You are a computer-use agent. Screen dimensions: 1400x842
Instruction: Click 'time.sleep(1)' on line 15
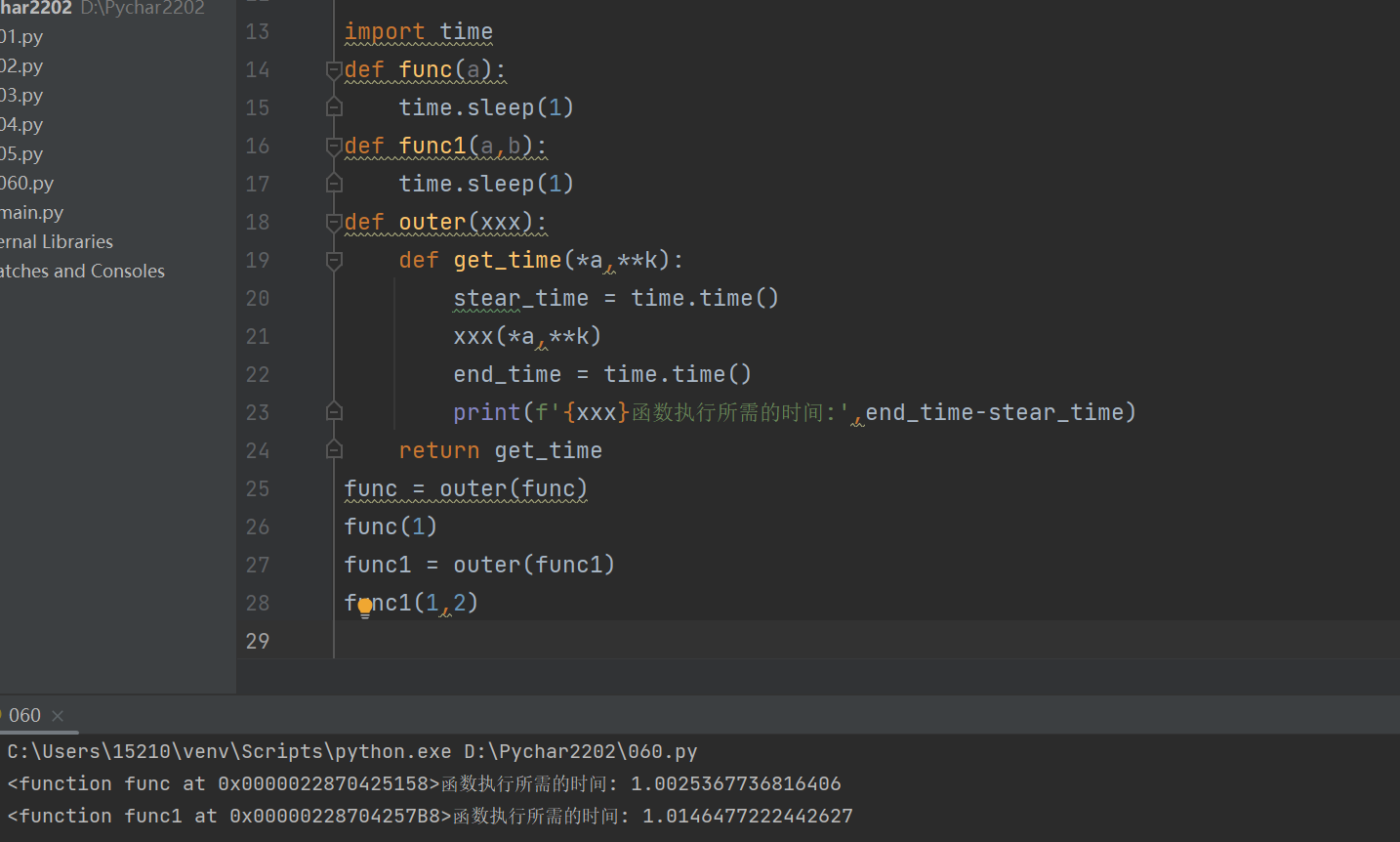click(486, 108)
